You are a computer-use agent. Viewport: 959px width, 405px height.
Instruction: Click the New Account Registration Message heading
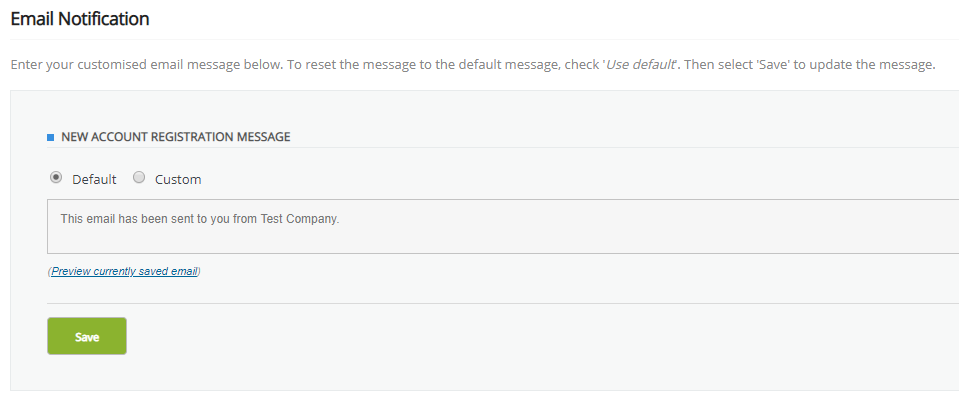(x=176, y=137)
